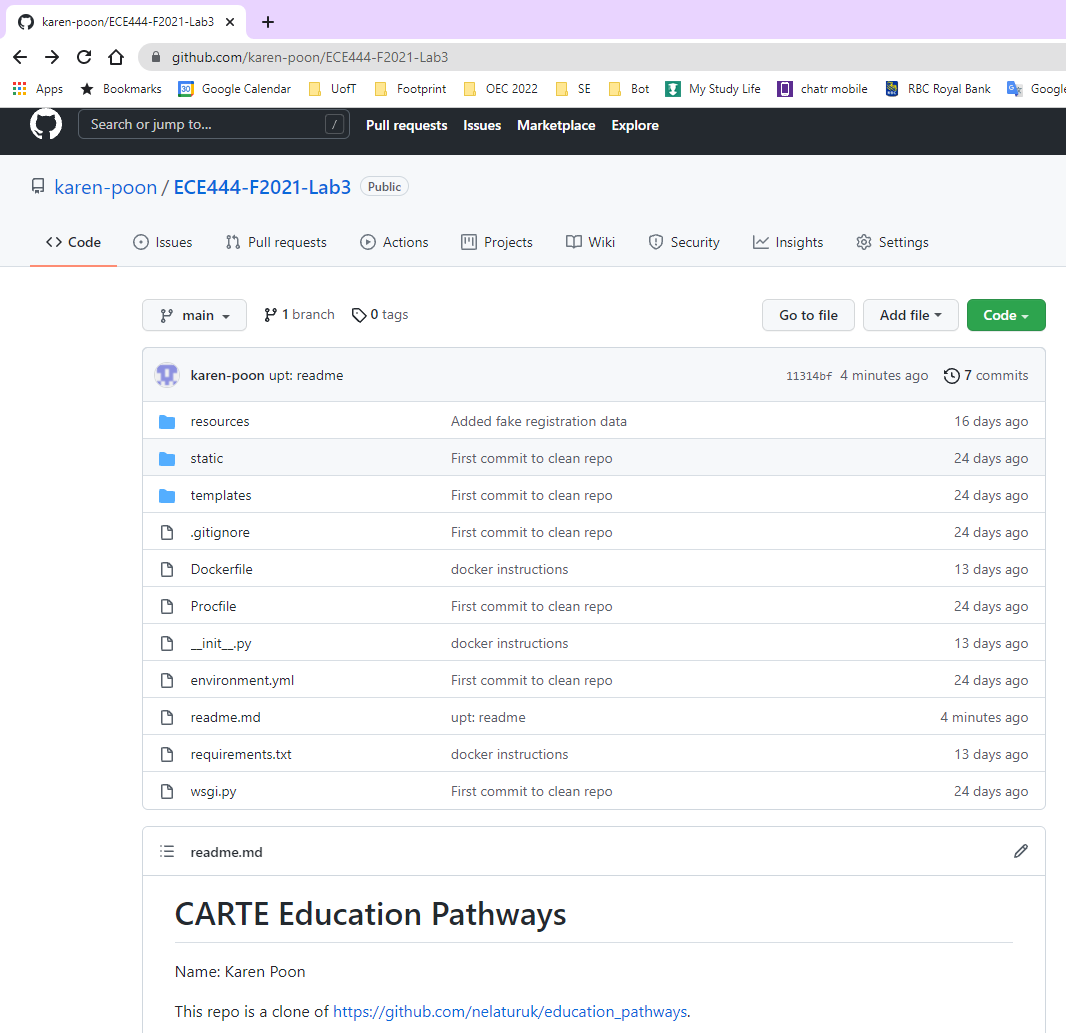Edit readme.md using the pencil icon
The image size is (1066, 1033).
click(x=1021, y=851)
